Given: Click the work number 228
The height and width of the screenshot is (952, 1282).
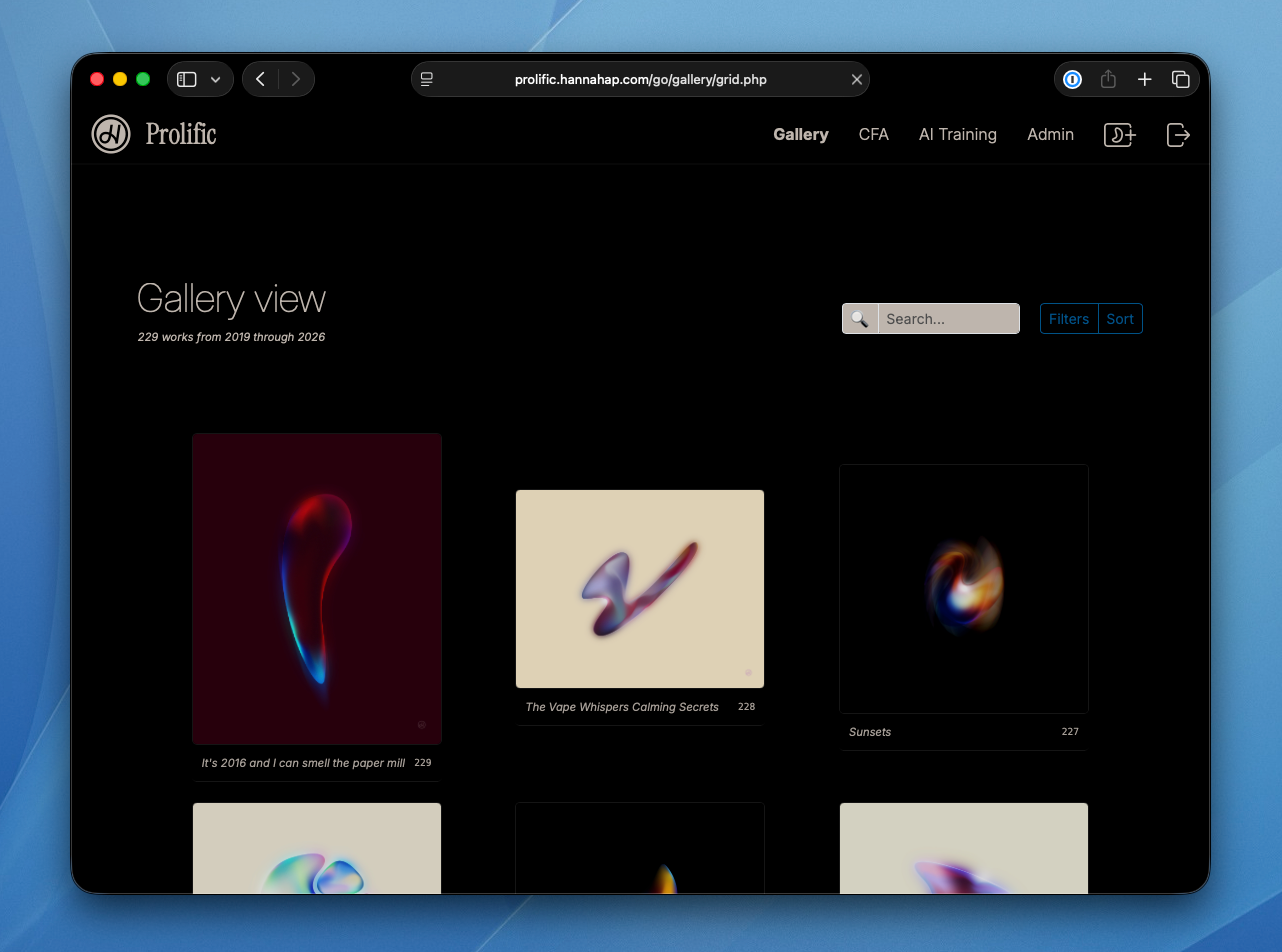Looking at the screenshot, I should (746, 707).
